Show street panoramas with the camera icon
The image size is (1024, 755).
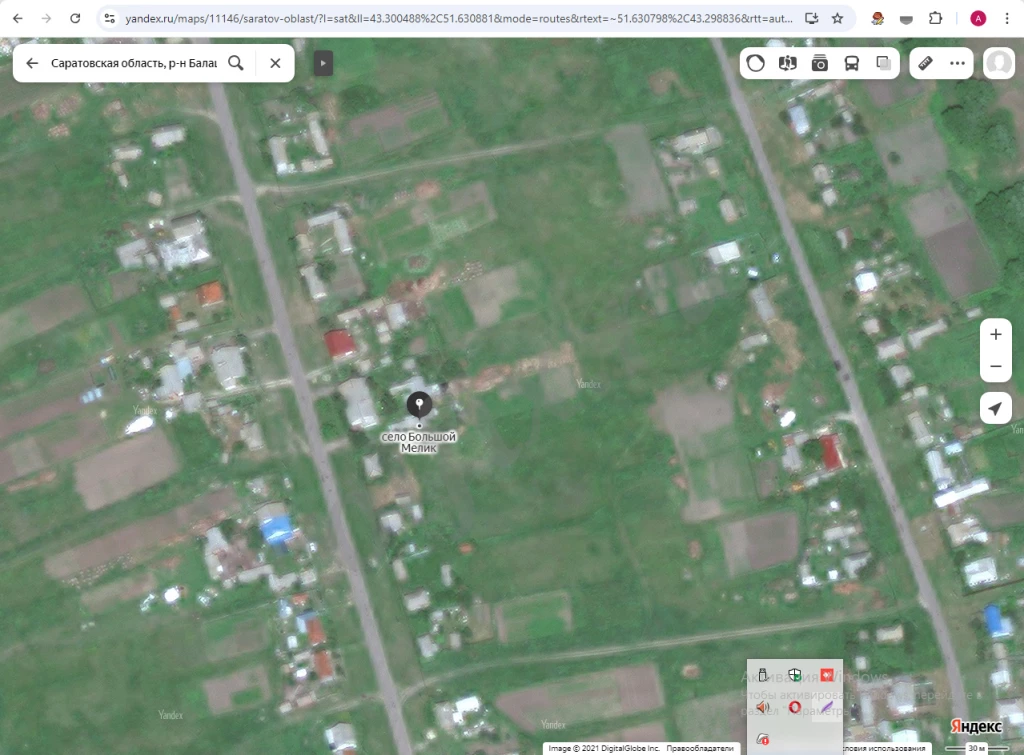coord(820,63)
